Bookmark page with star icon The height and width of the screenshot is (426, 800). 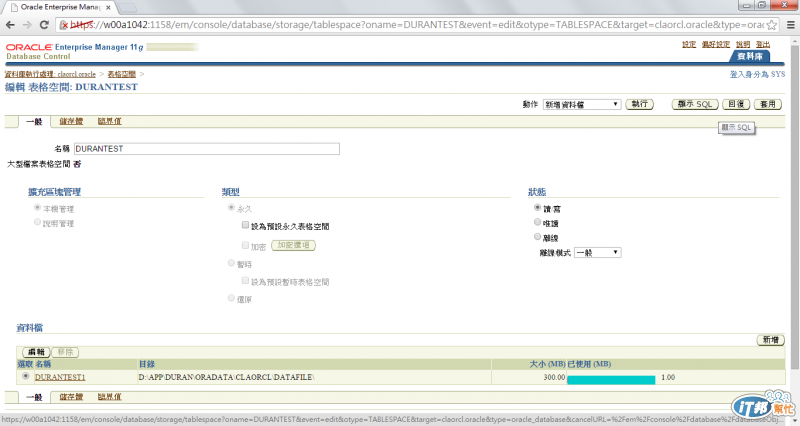[x=772, y=24]
